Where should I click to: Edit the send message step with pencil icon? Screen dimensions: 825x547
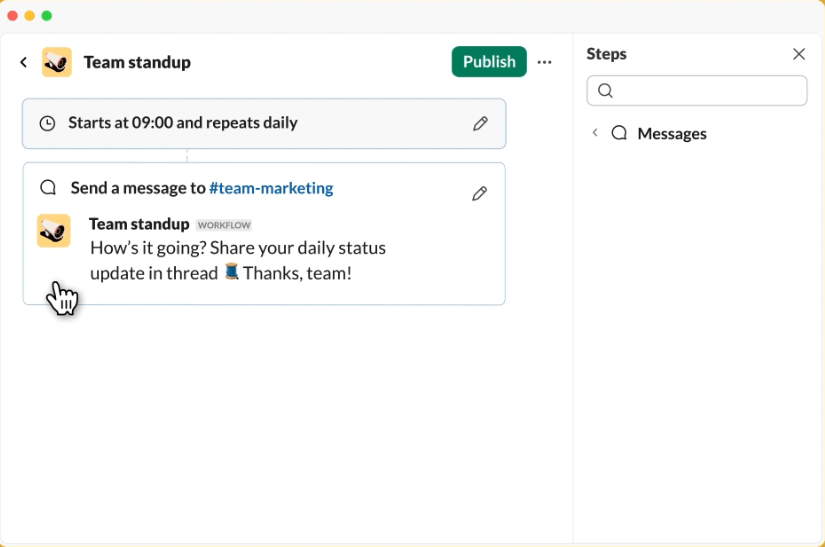pos(479,194)
